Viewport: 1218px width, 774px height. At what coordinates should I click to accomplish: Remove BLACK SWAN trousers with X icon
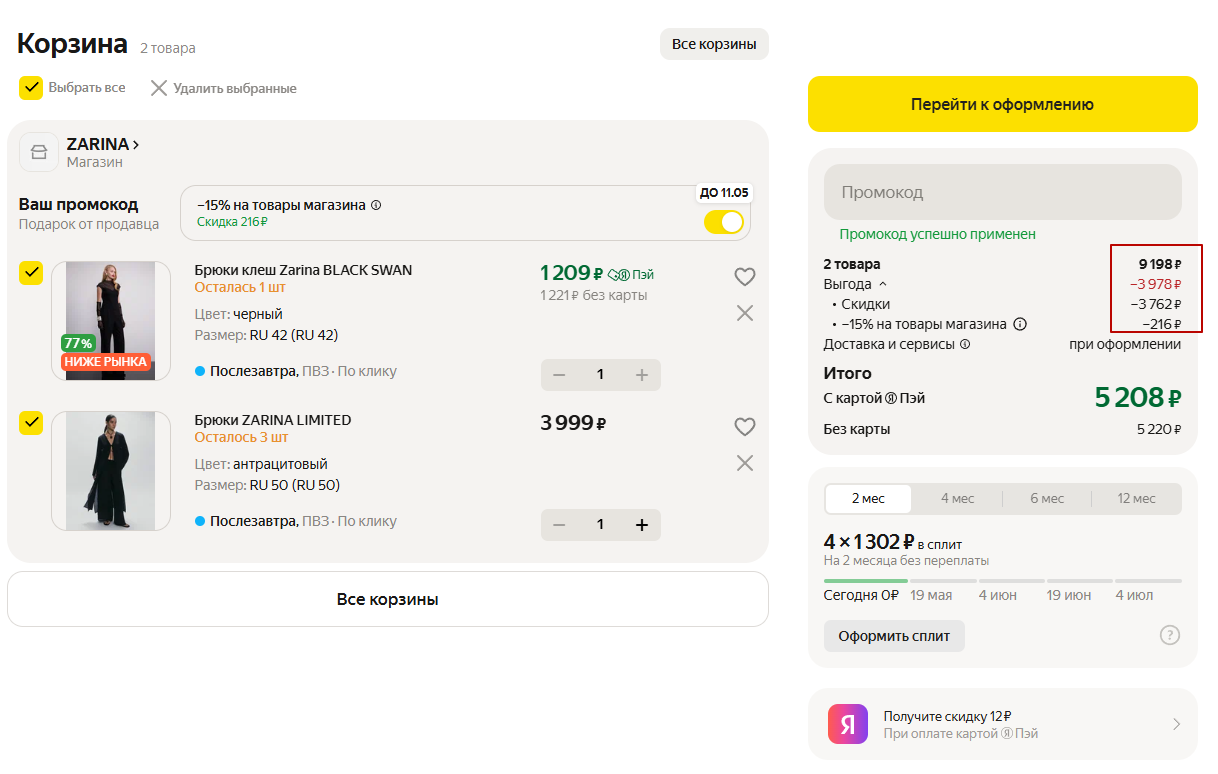click(745, 313)
